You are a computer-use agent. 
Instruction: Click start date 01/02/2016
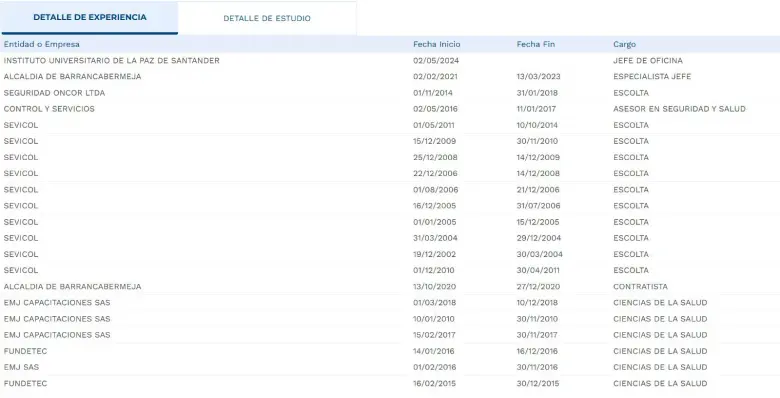click(434, 367)
